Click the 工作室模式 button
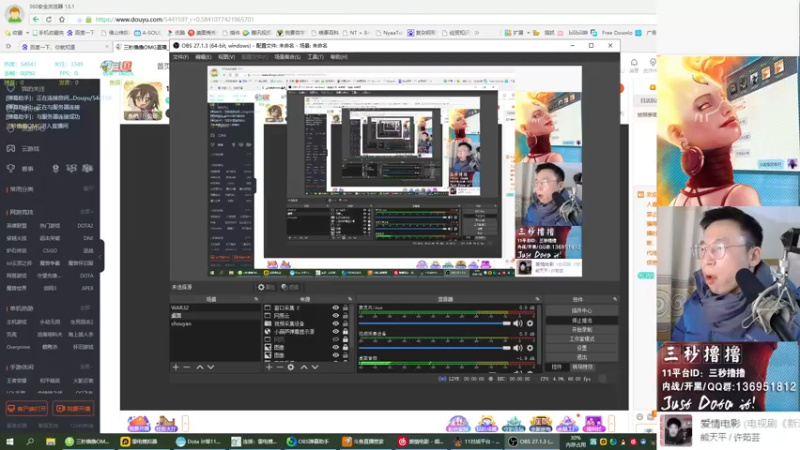 [x=582, y=339]
